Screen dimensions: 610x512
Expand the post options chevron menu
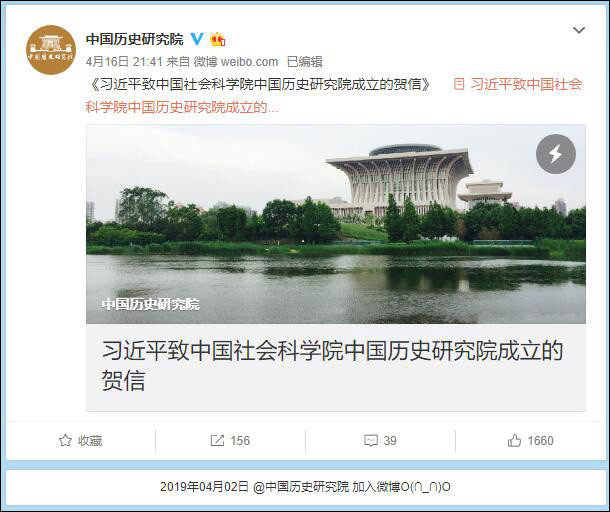point(579,30)
